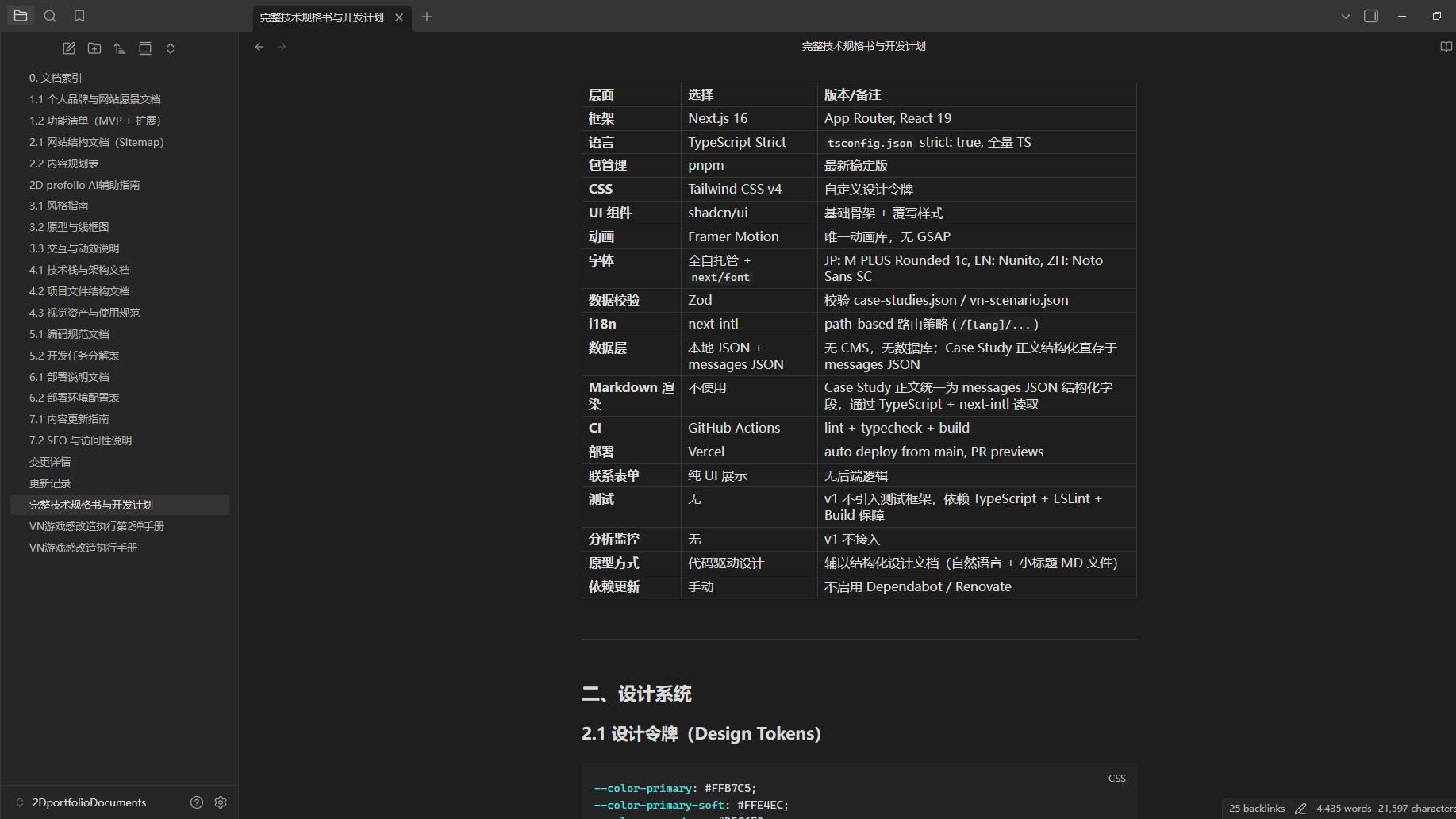Create a new folder in sidebar
1456x819 pixels.
94,48
